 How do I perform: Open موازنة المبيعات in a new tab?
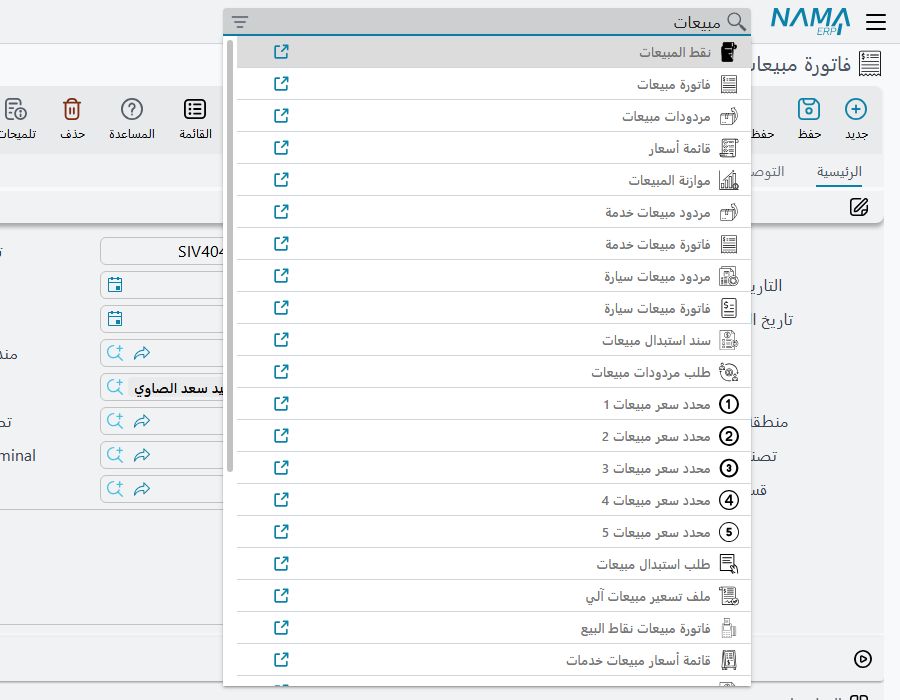click(281, 180)
